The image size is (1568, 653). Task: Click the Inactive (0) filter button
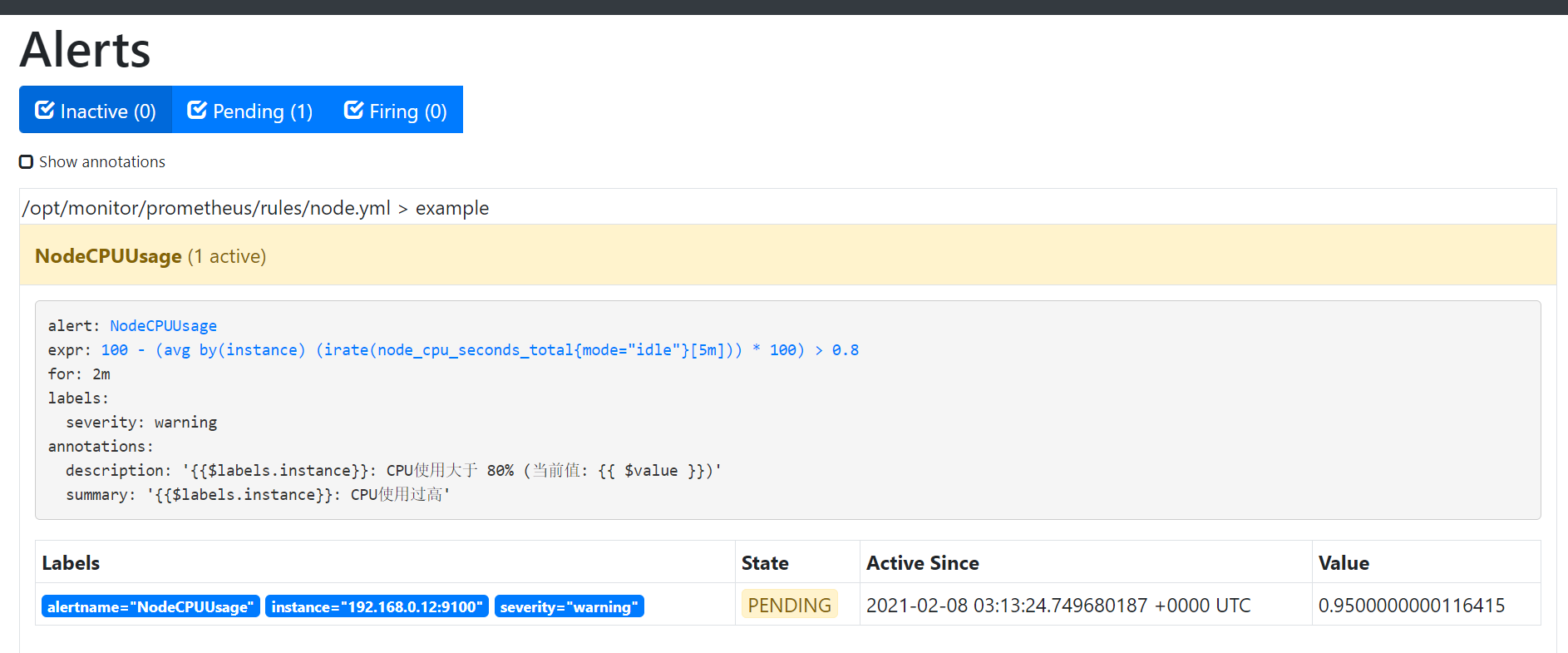(96, 110)
